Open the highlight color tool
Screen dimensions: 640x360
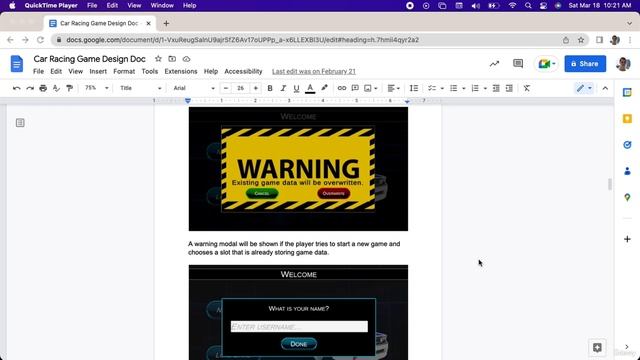324,88
